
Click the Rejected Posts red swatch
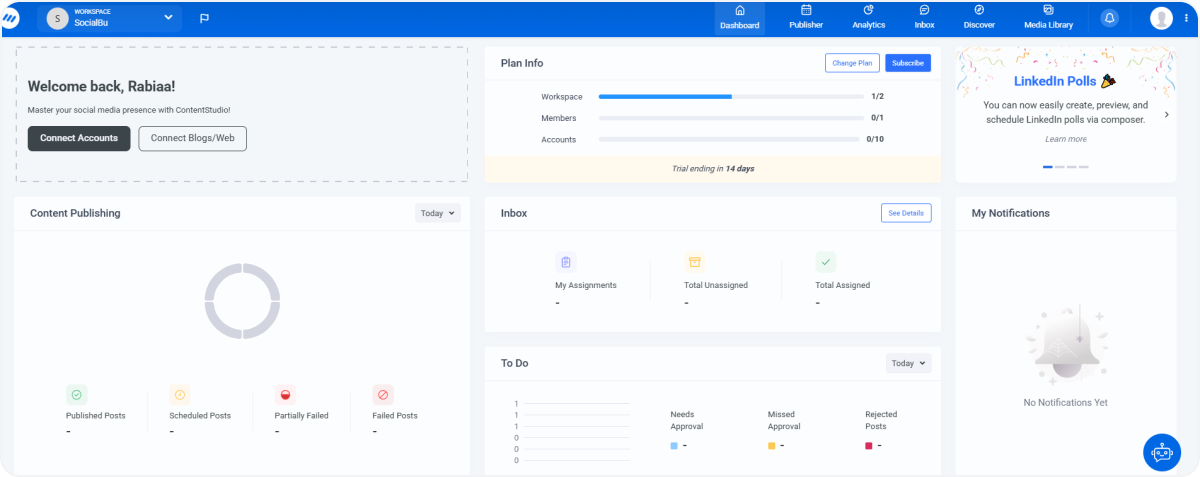click(869, 446)
